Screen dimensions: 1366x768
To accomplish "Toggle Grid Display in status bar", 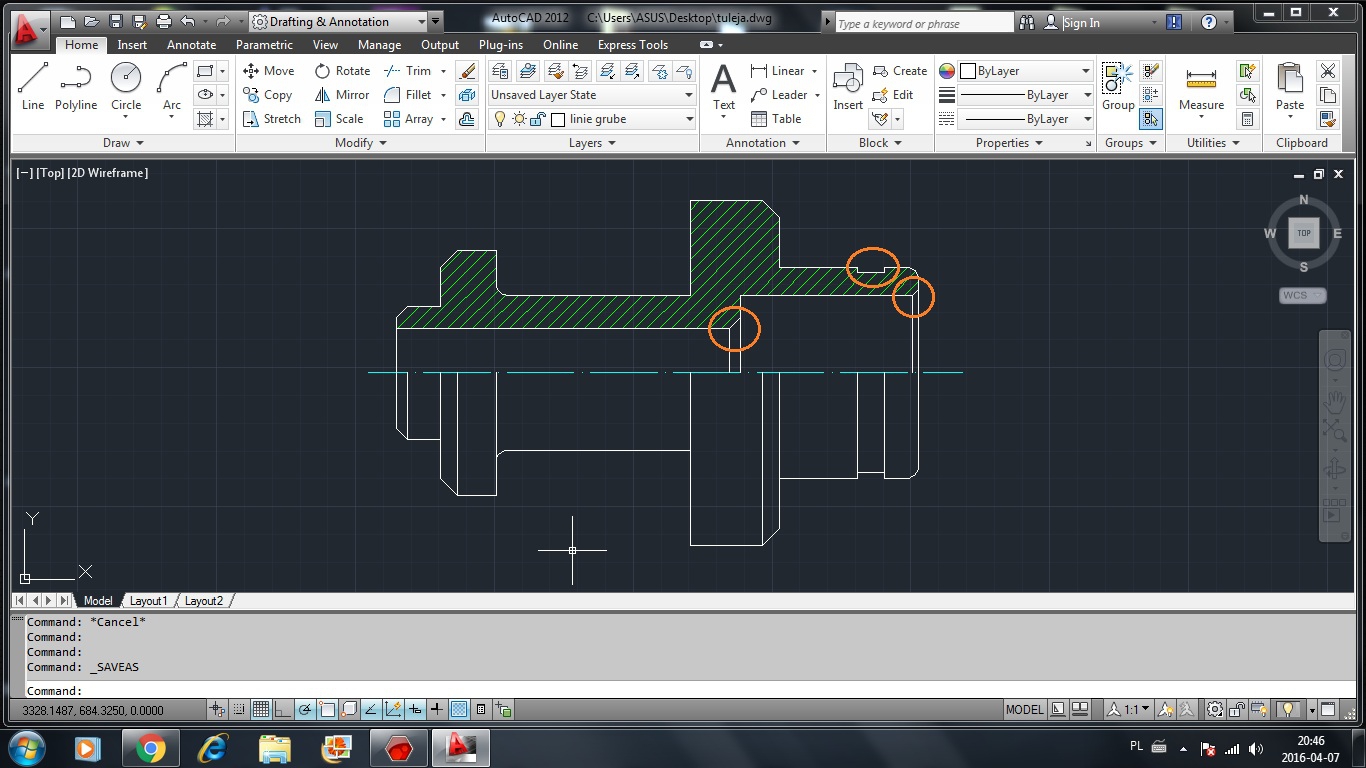I will click(260, 710).
